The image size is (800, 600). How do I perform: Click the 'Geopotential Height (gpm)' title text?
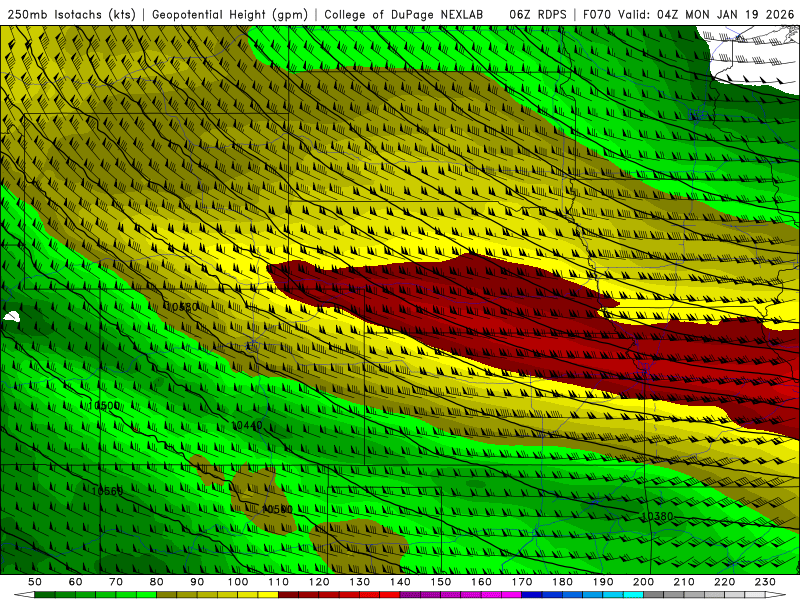(x=230, y=14)
